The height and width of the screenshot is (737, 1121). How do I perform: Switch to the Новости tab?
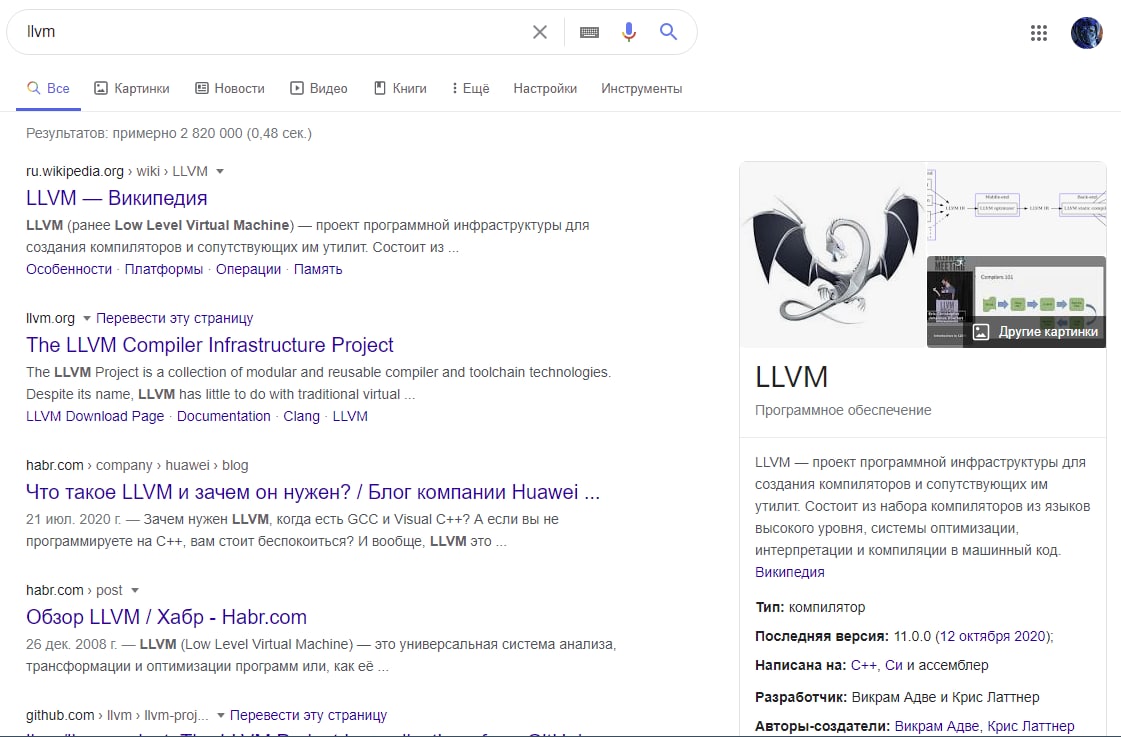coord(229,89)
